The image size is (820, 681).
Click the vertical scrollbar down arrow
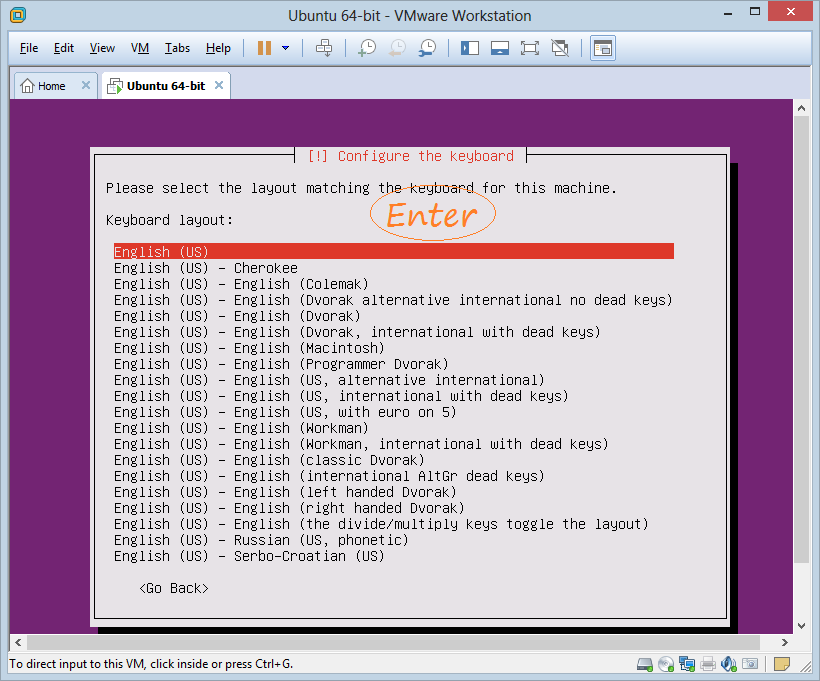801,626
